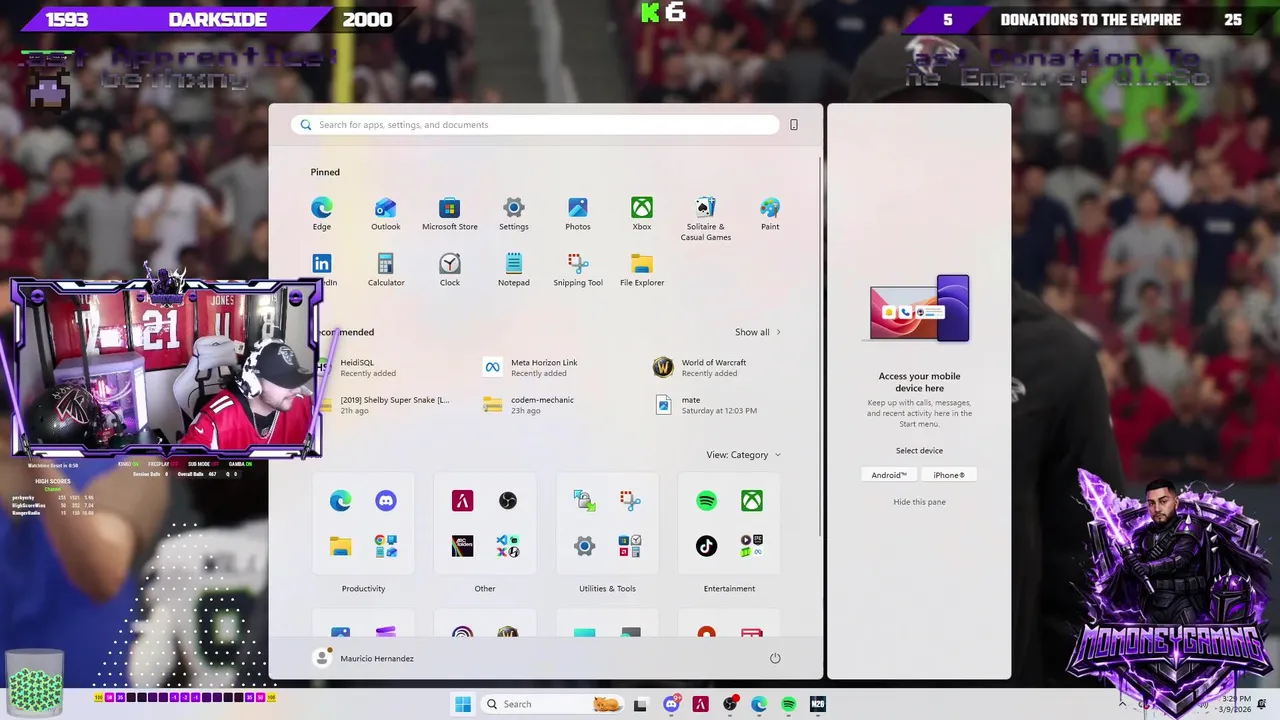
Task: Open Notepad from pinned apps
Action: pos(513,269)
